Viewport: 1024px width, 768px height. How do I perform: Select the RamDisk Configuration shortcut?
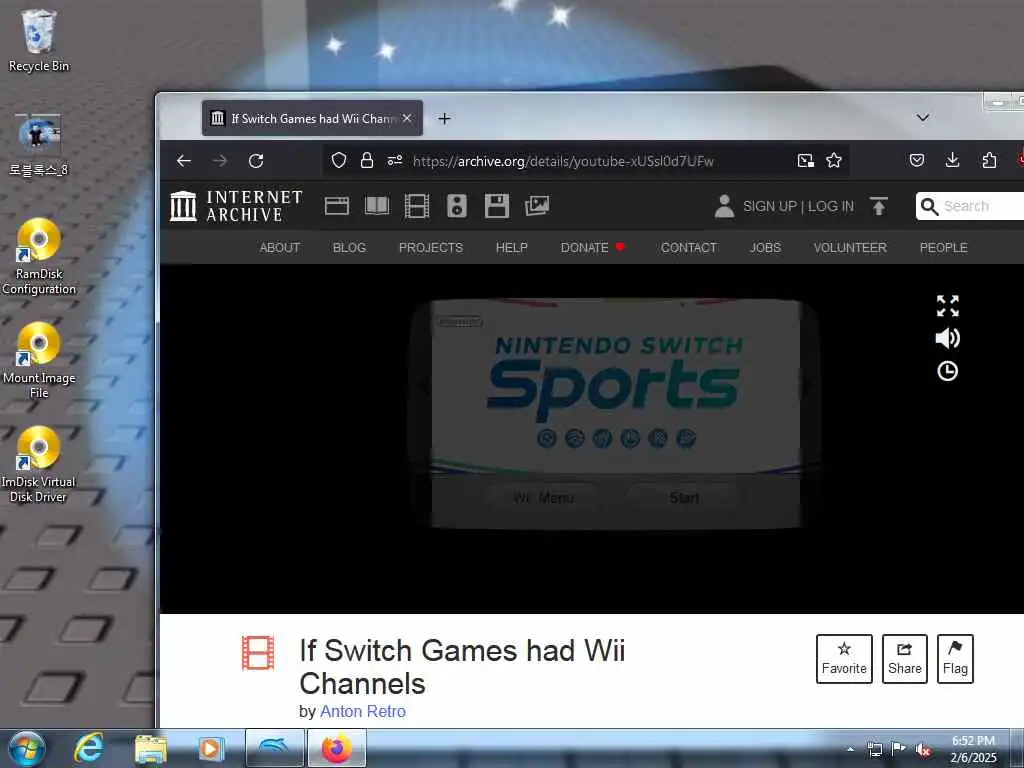click(x=39, y=257)
